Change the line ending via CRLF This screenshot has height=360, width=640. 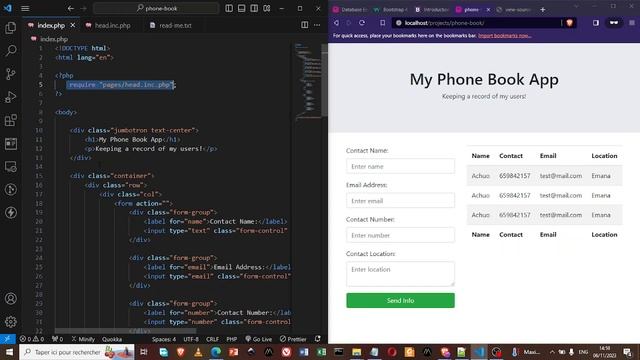point(212,339)
